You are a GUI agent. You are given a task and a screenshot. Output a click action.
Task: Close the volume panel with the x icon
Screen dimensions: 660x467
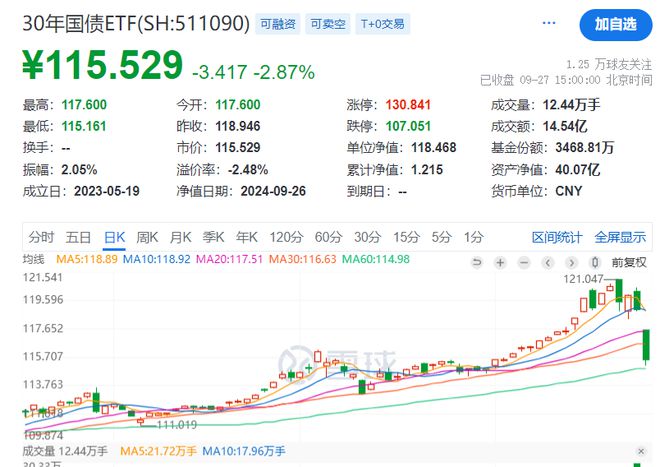click(641, 451)
